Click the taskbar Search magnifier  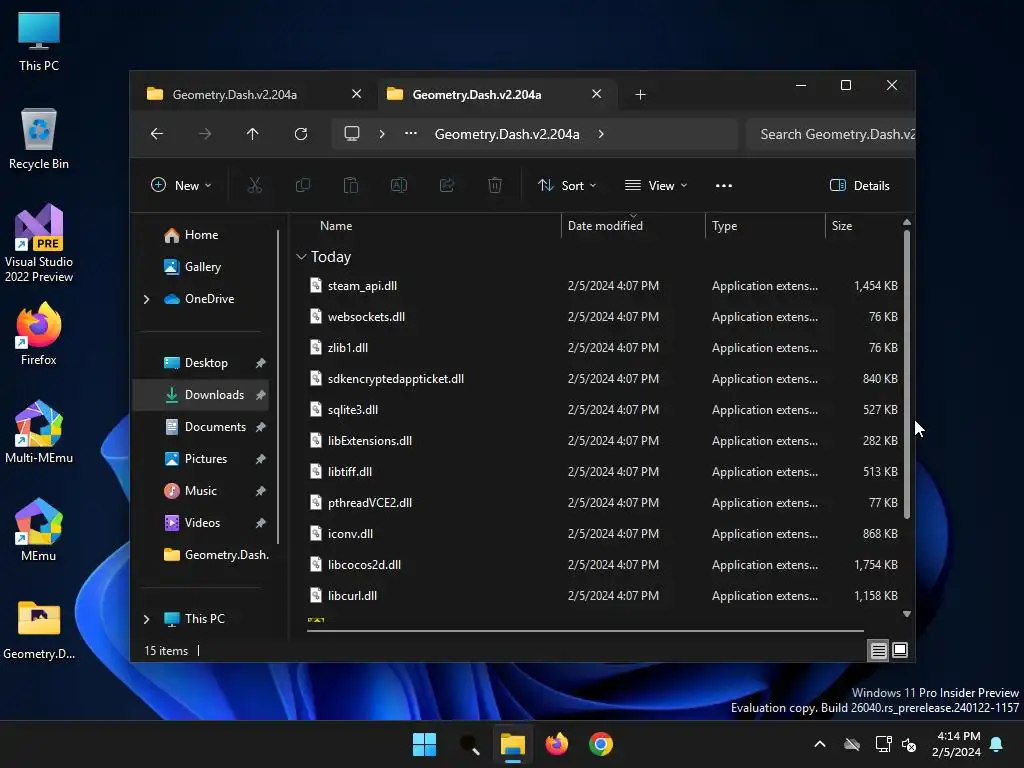click(469, 744)
